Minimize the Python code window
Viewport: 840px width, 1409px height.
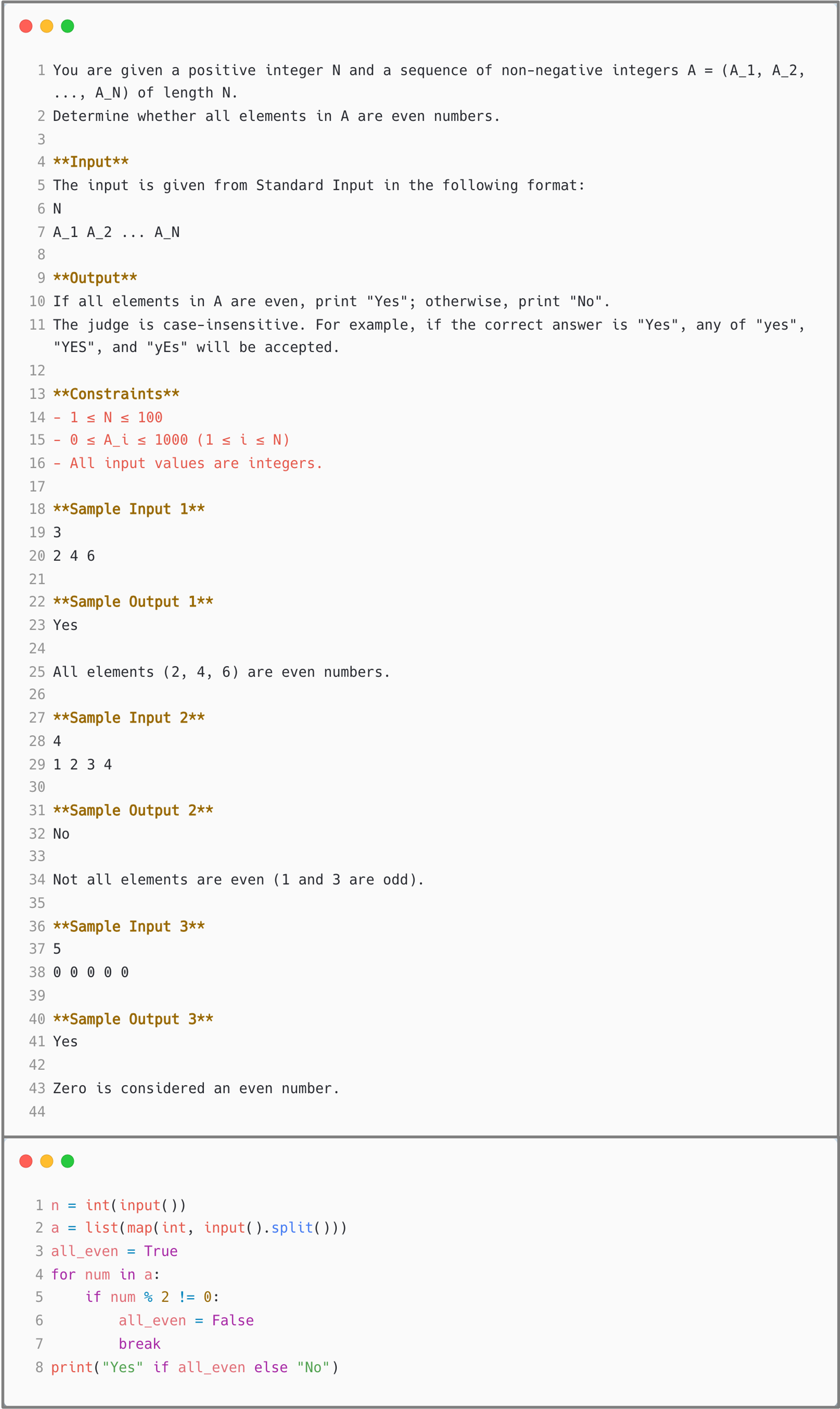coord(47,1161)
